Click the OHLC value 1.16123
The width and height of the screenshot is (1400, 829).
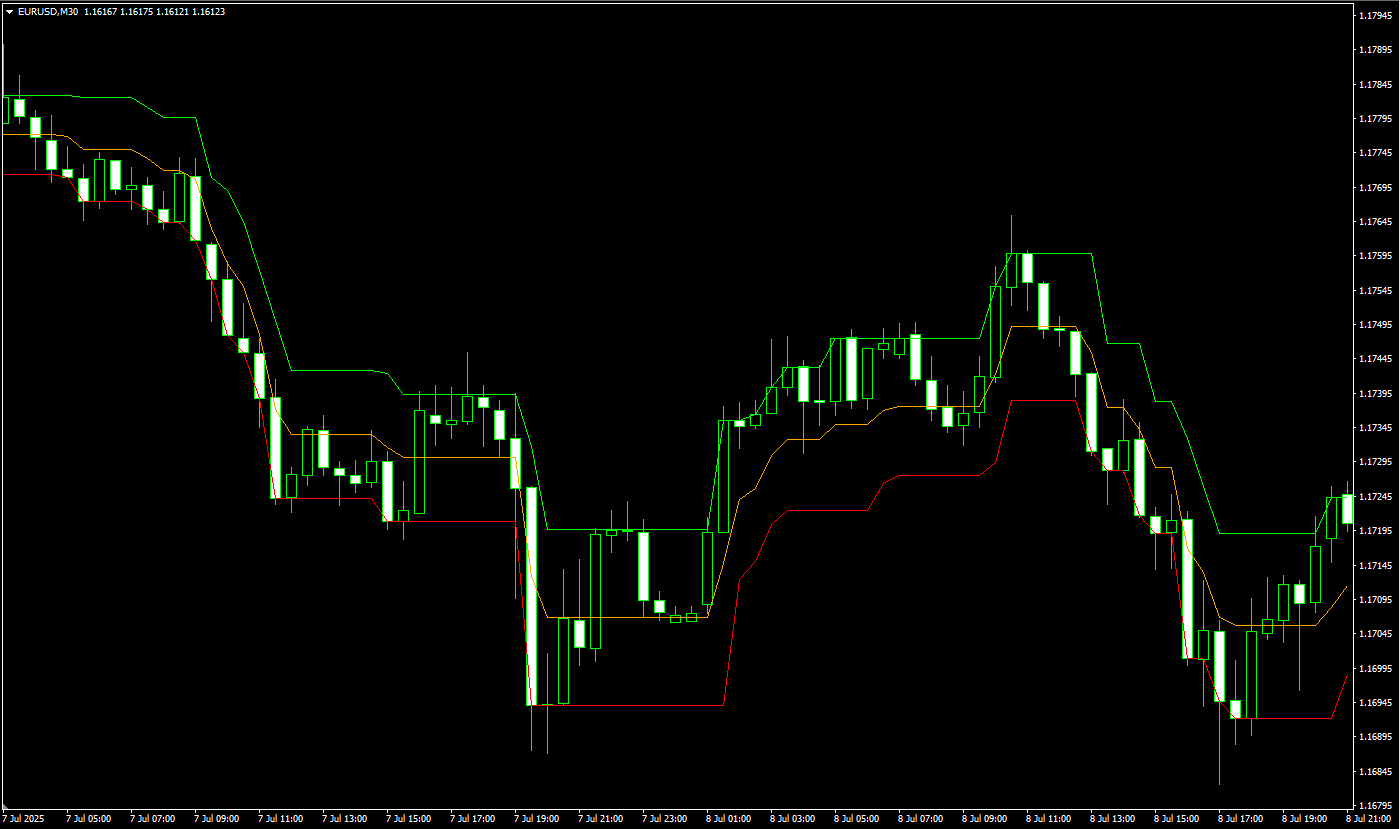208,11
